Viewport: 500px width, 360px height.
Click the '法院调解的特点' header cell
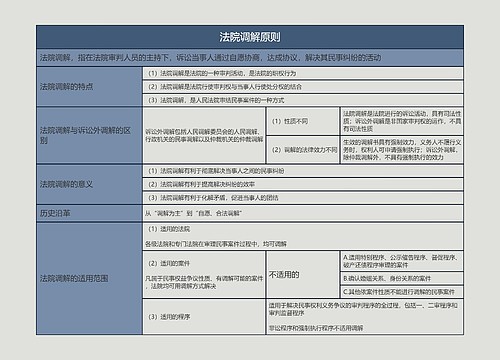point(89,87)
